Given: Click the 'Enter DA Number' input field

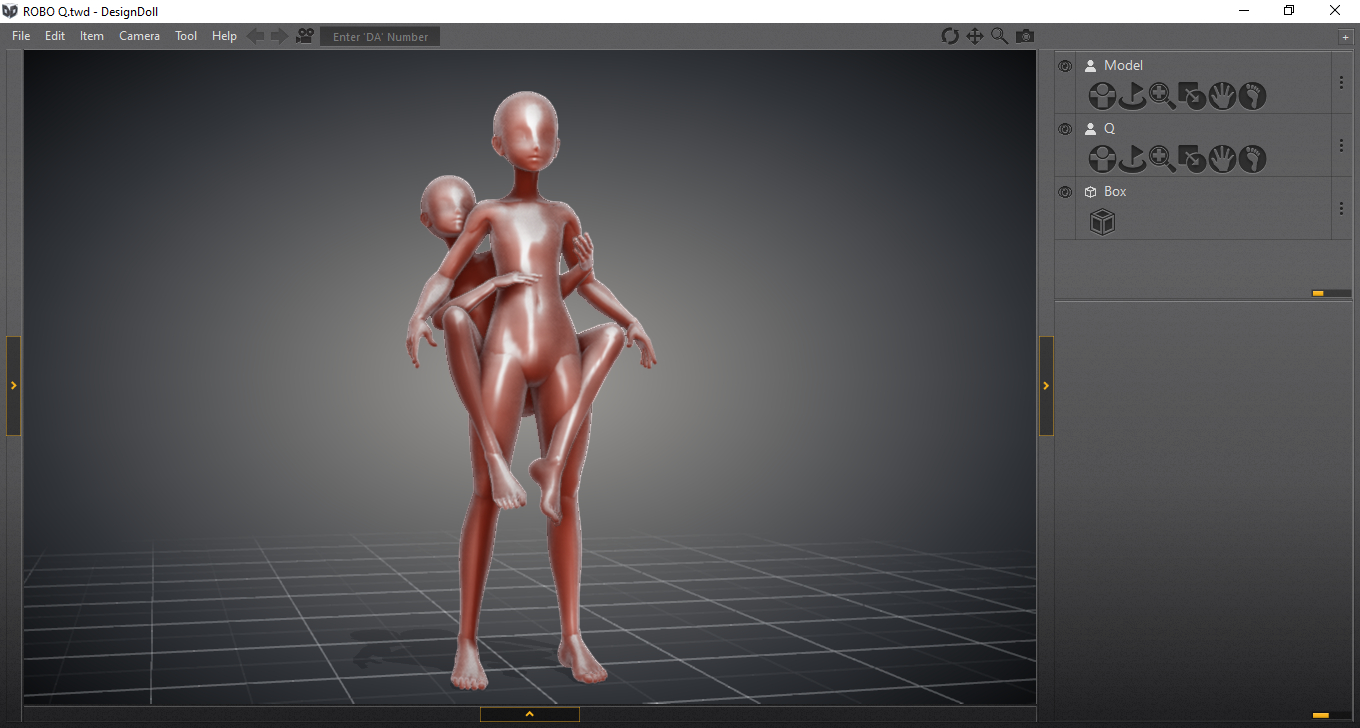Looking at the screenshot, I should click(380, 37).
